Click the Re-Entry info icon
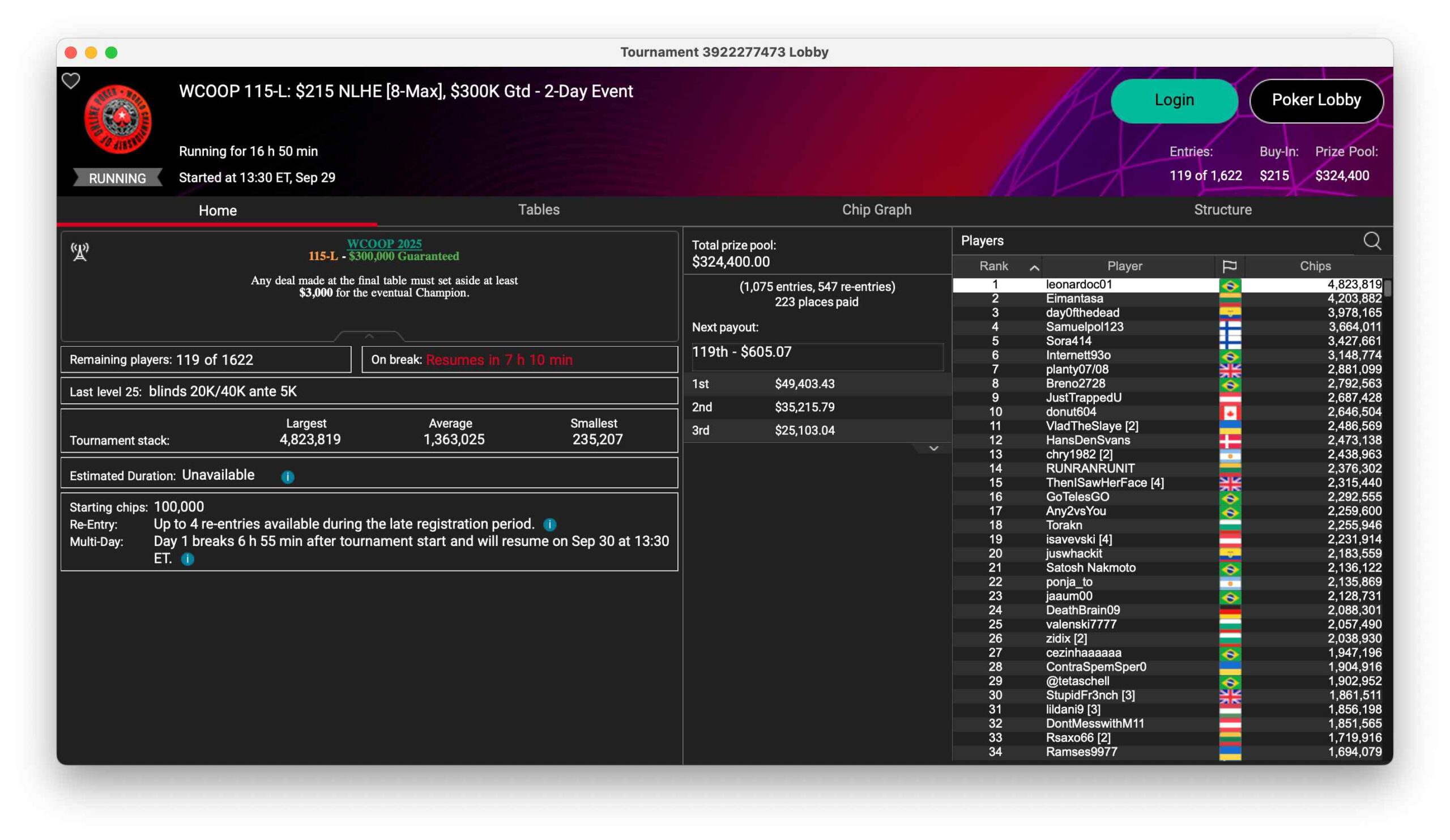 [x=549, y=524]
